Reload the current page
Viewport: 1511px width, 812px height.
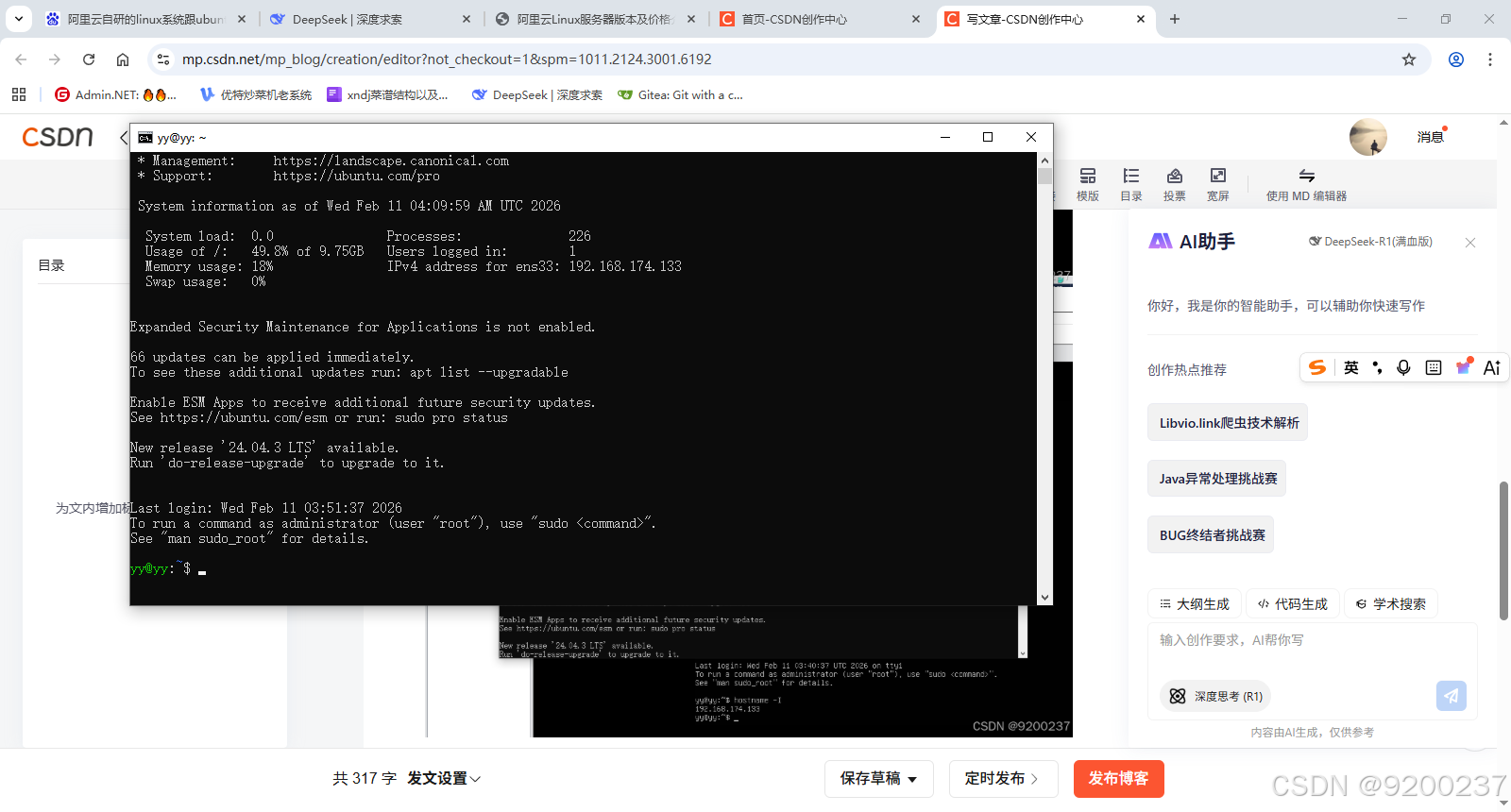click(x=89, y=59)
